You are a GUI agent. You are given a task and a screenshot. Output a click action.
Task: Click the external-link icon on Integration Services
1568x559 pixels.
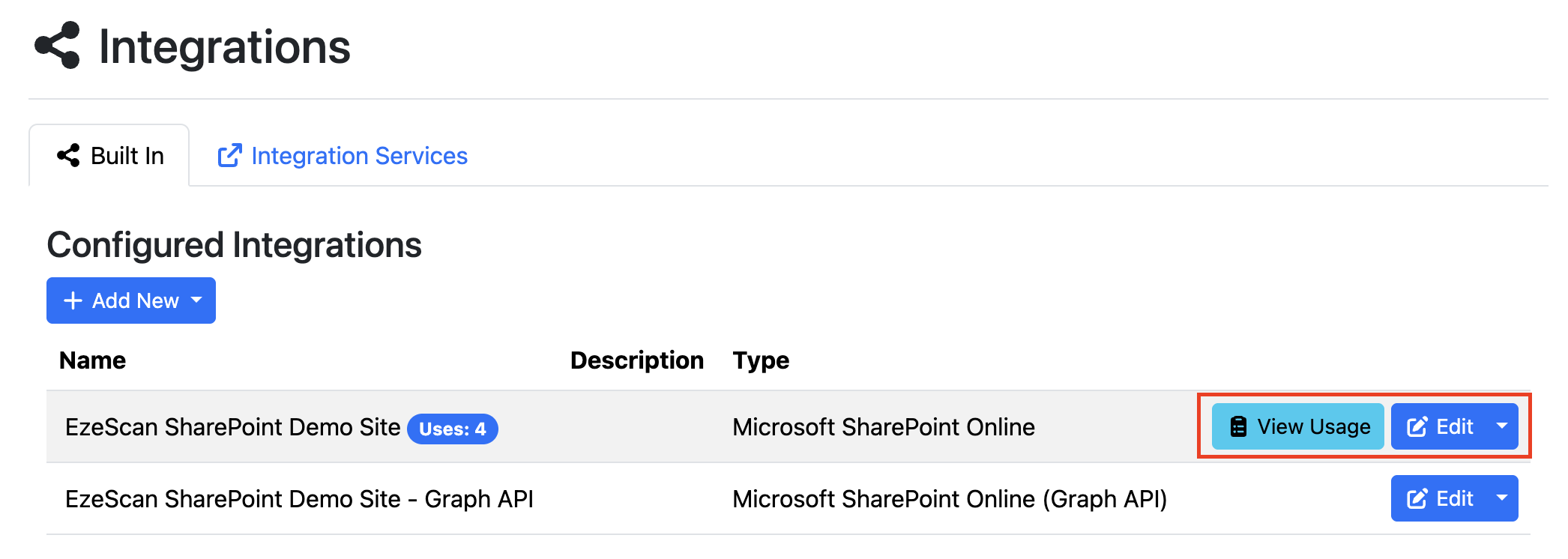[229, 156]
